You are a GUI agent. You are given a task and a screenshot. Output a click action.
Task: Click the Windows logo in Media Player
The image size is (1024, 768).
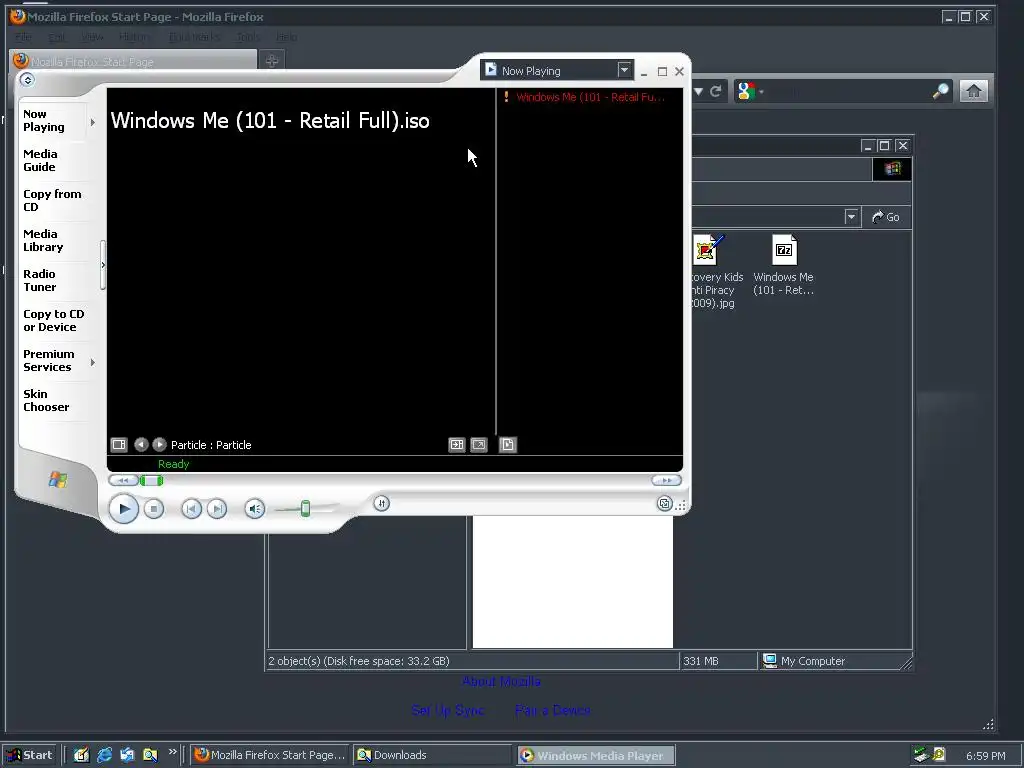57,480
